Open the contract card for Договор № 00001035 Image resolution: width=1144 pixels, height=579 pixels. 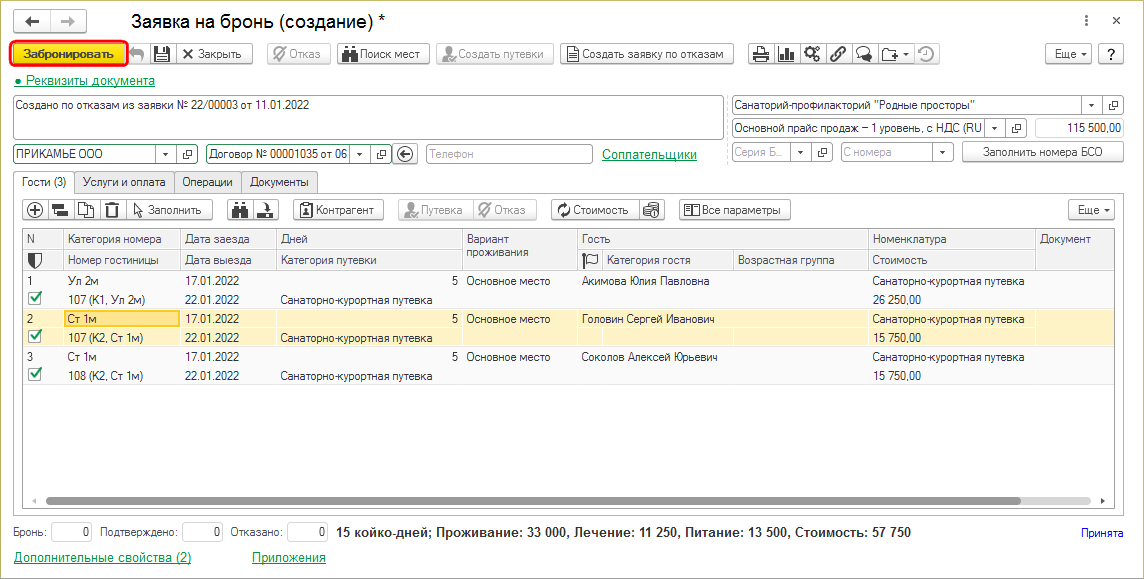[381, 154]
